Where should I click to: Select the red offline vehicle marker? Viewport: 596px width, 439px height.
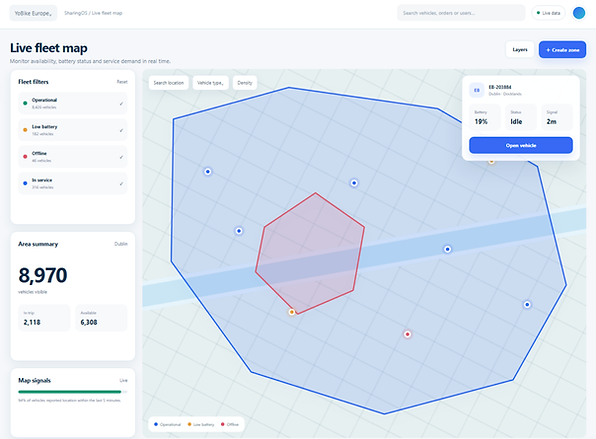pyautogui.click(x=407, y=334)
